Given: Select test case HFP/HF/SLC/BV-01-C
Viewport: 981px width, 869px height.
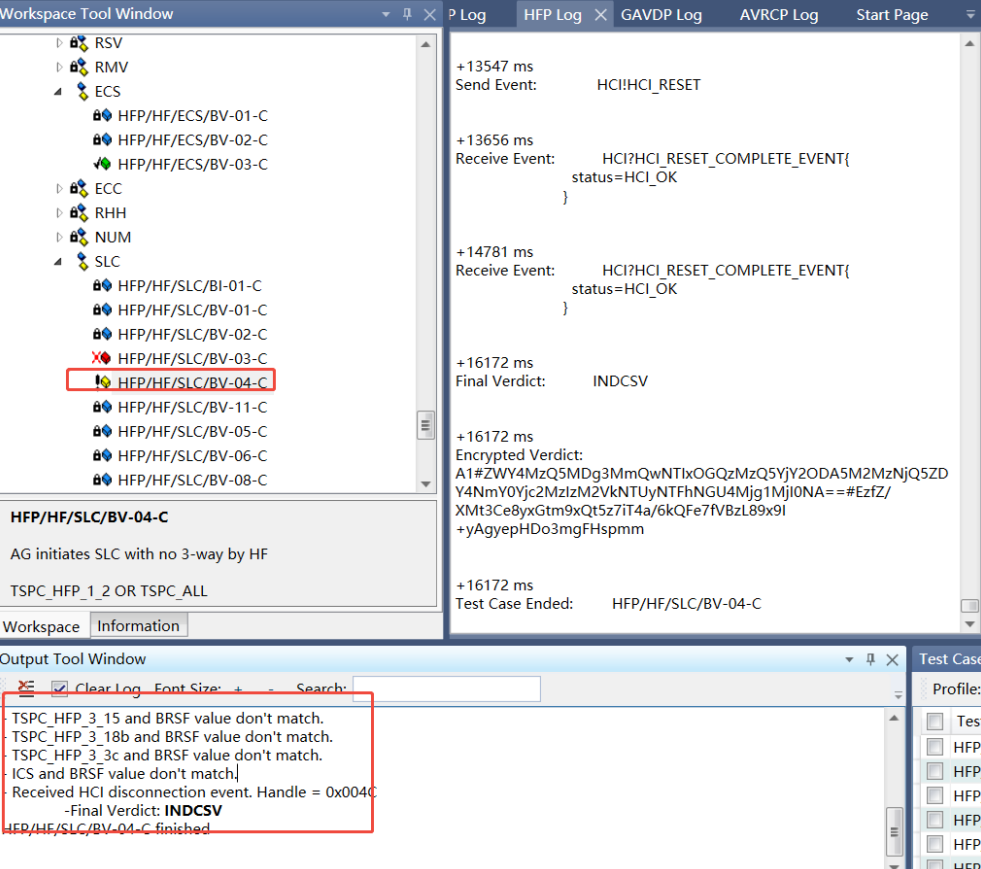Looking at the screenshot, I should [192, 310].
